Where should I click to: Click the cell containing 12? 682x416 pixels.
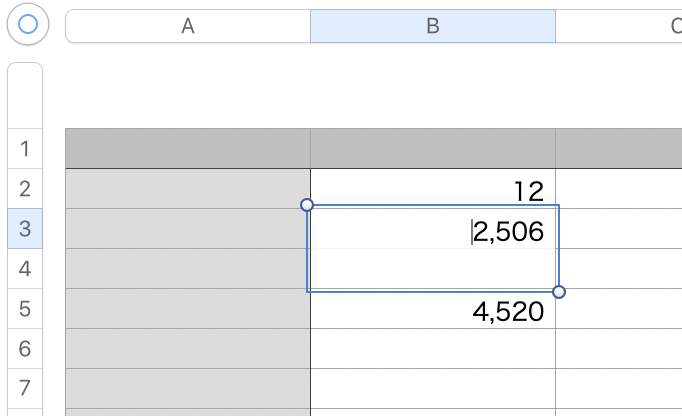point(432,189)
